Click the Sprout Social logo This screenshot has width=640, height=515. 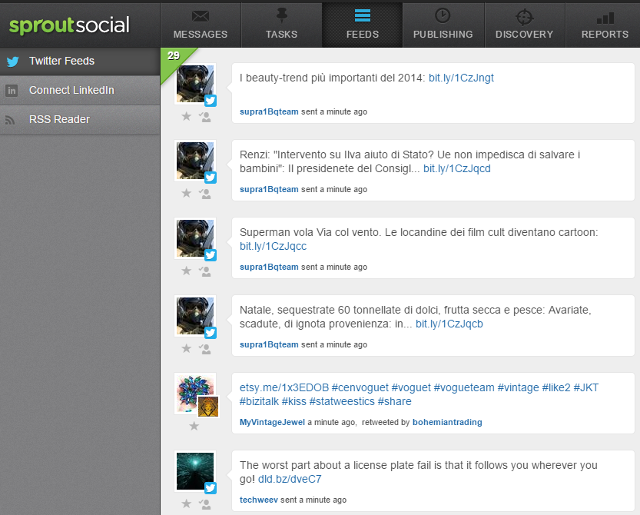69,25
